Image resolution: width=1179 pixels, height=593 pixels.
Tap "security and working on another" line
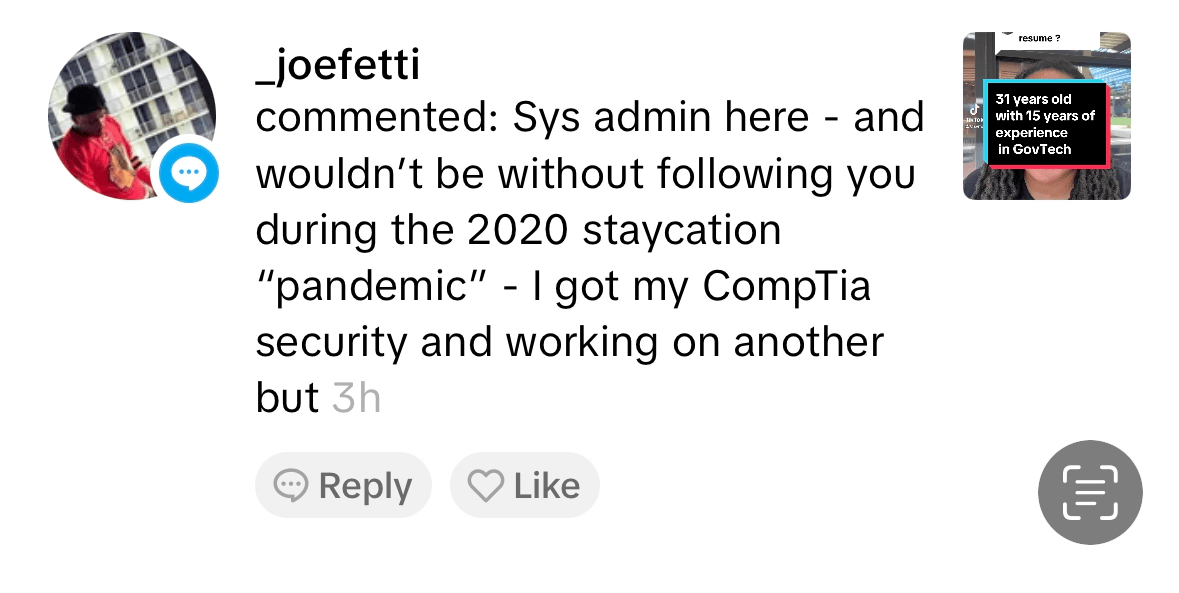(570, 342)
